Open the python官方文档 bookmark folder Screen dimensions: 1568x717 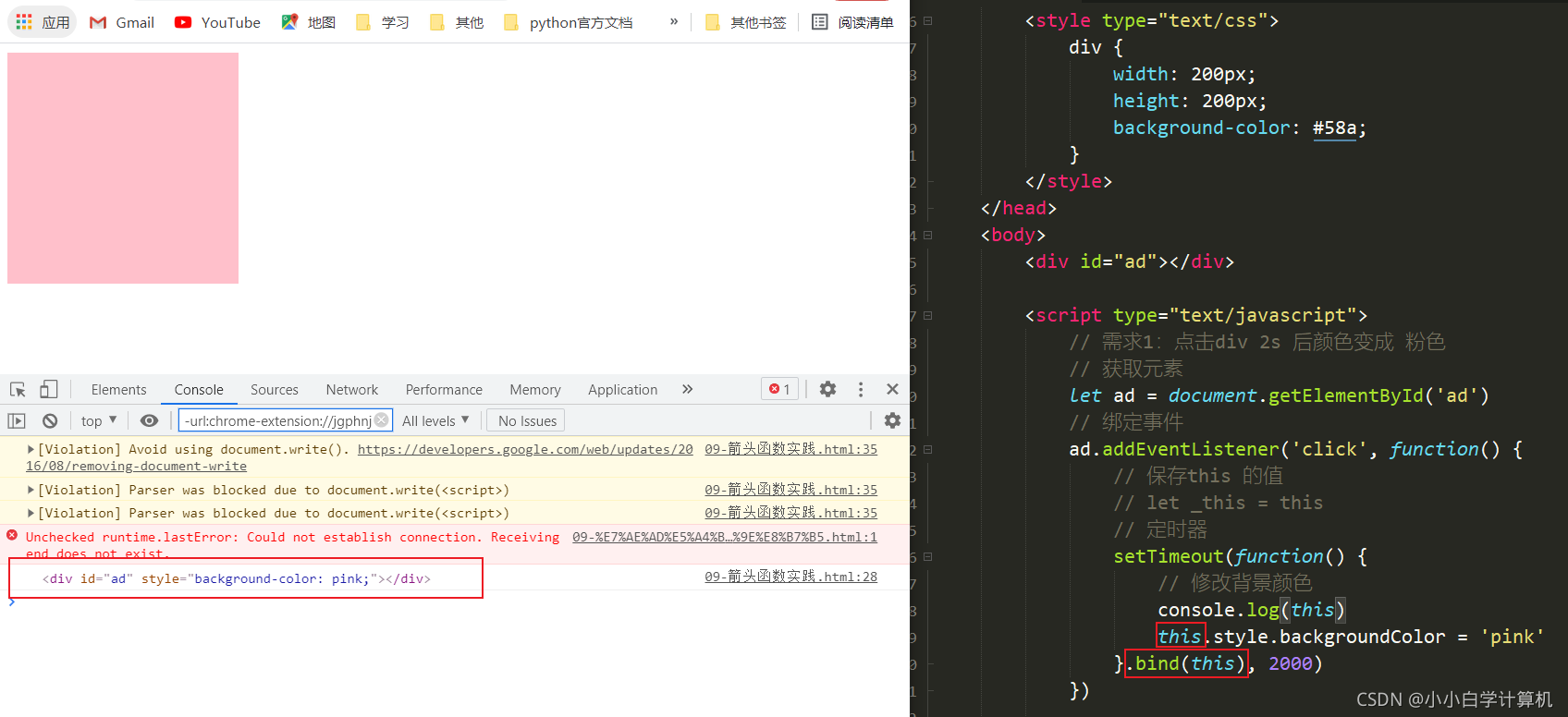pos(569,22)
